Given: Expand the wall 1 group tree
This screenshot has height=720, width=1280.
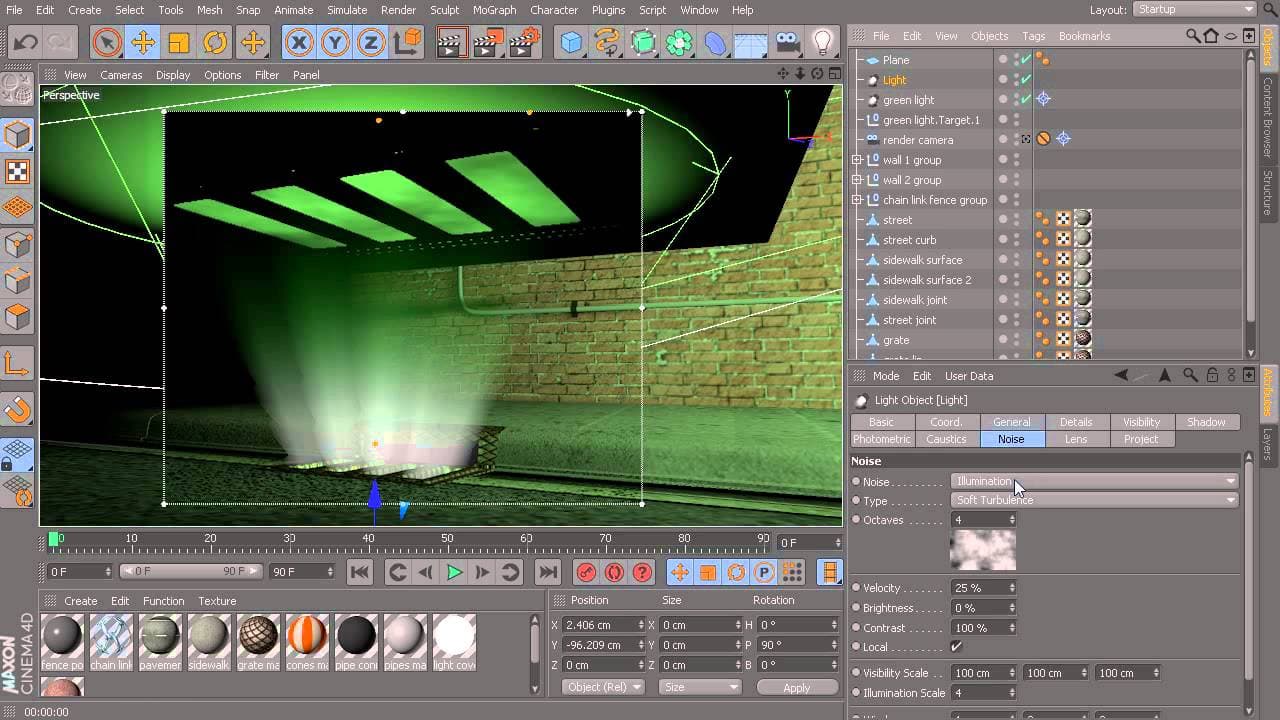Looking at the screenshot, I should 857,160.
